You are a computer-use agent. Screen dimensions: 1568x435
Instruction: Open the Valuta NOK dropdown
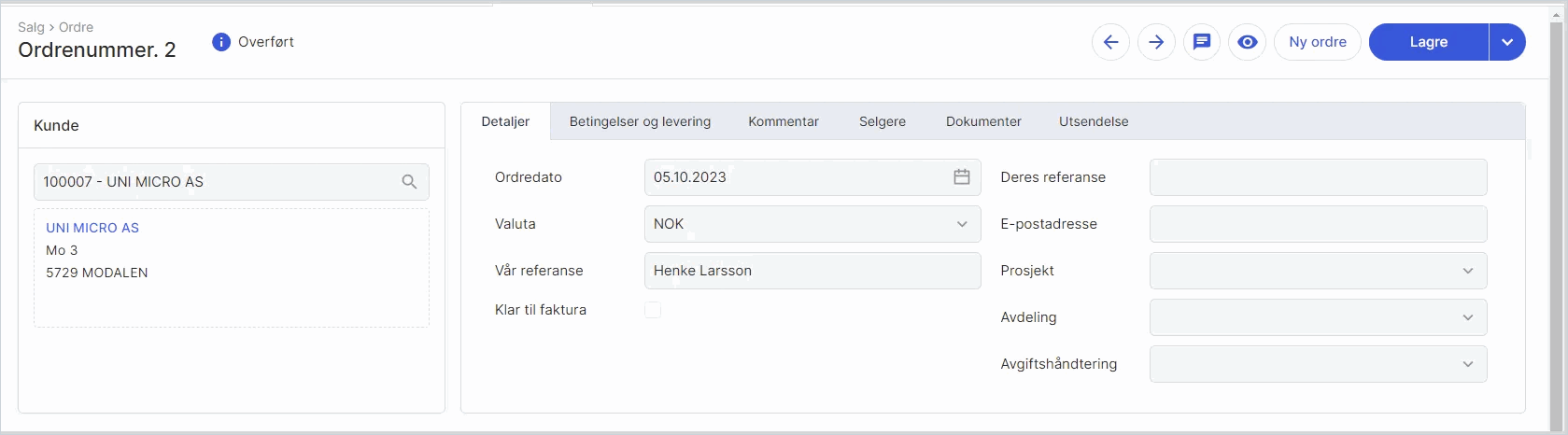click(812, 224)
